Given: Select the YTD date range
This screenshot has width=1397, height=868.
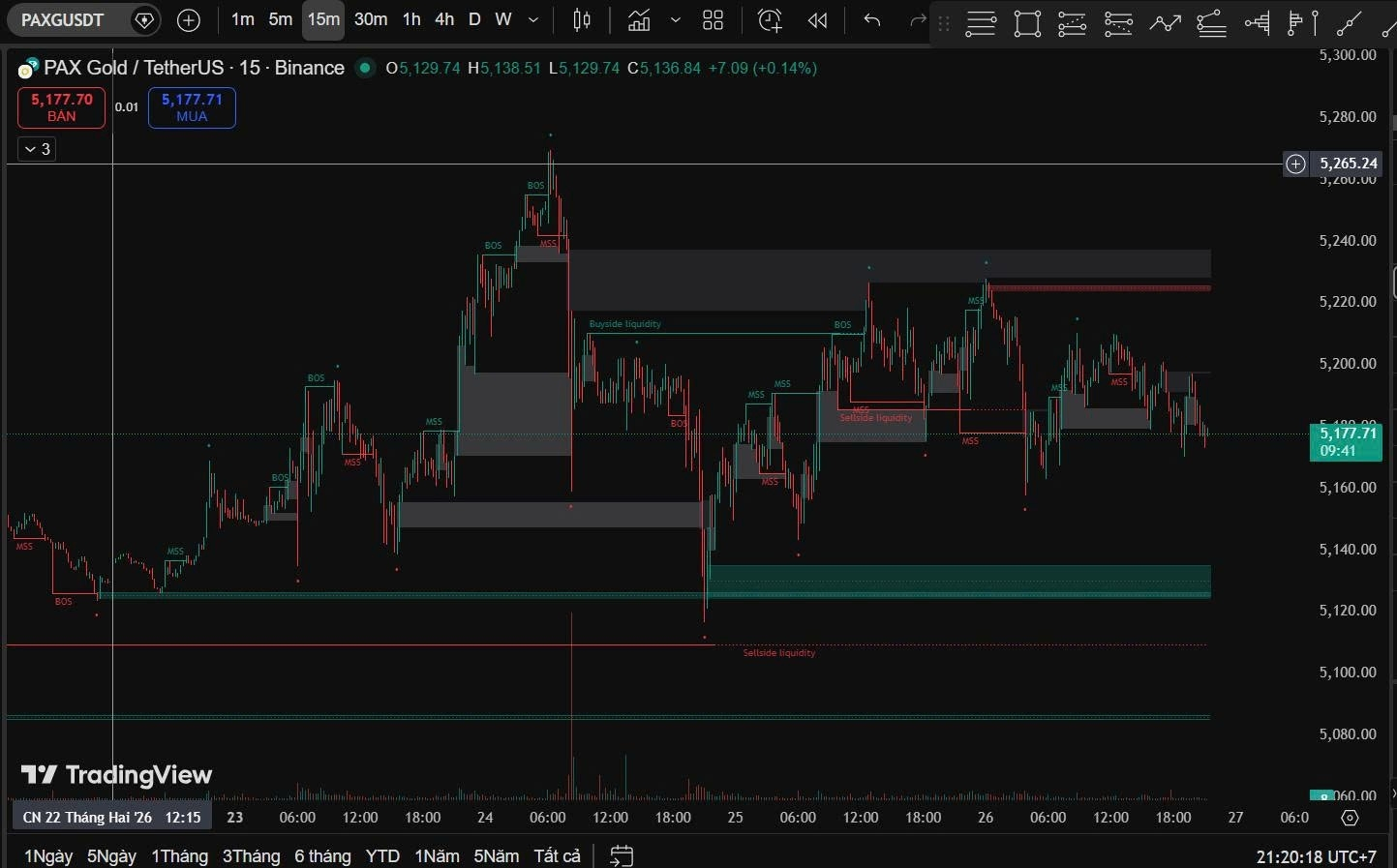Looking at the screenshot, I should coord(382,856).
